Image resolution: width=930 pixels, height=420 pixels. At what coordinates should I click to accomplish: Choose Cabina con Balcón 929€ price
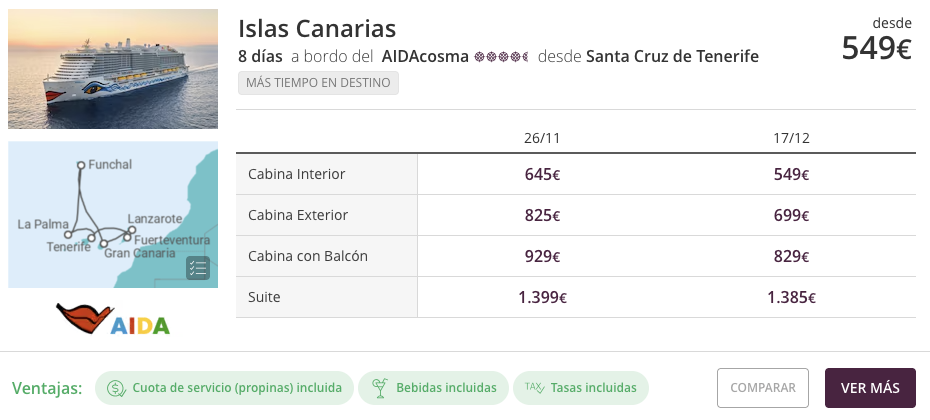pos(542,256)
